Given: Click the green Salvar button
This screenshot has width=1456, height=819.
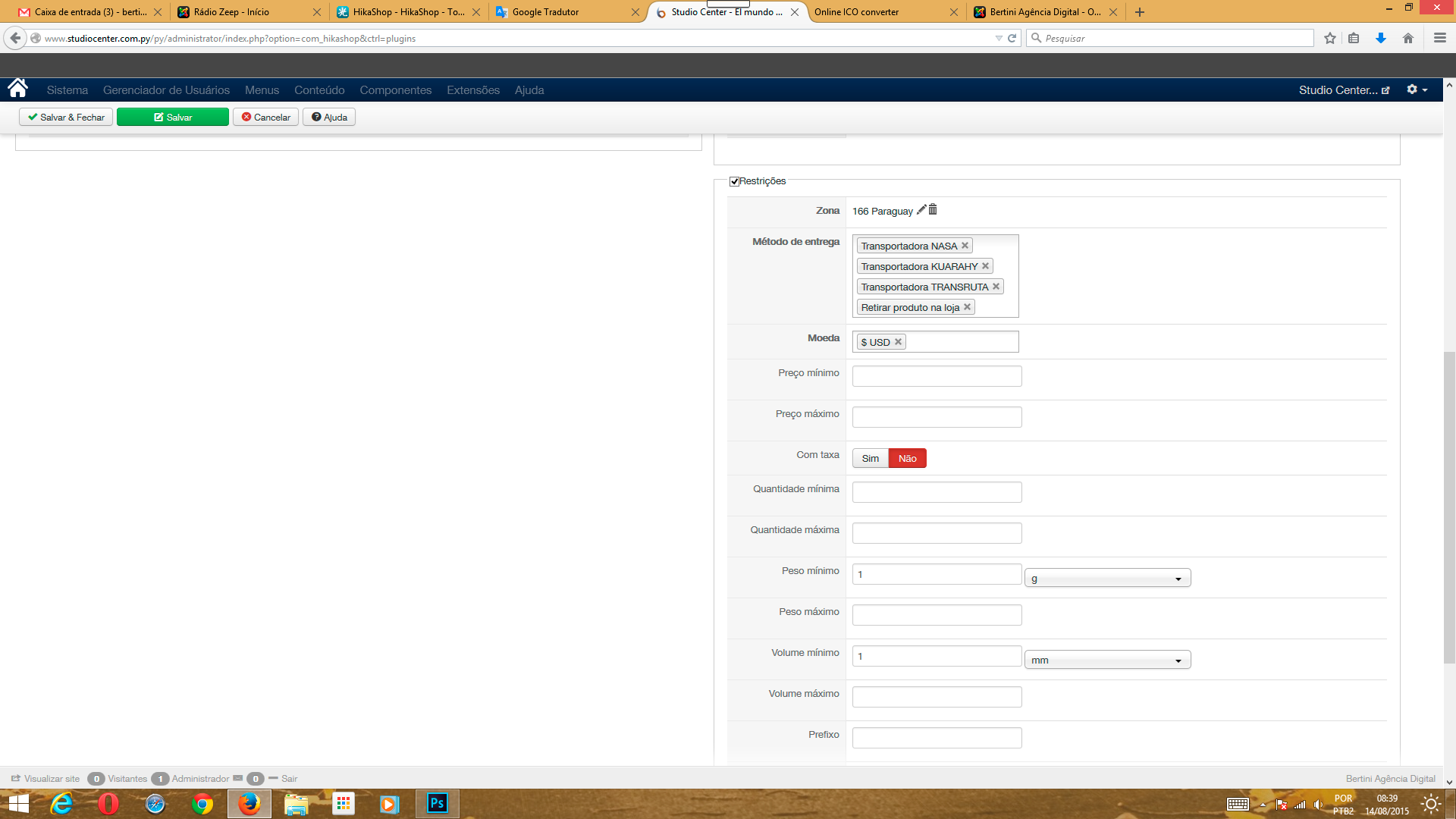Looking at the screenshot, I should point(173,117).
